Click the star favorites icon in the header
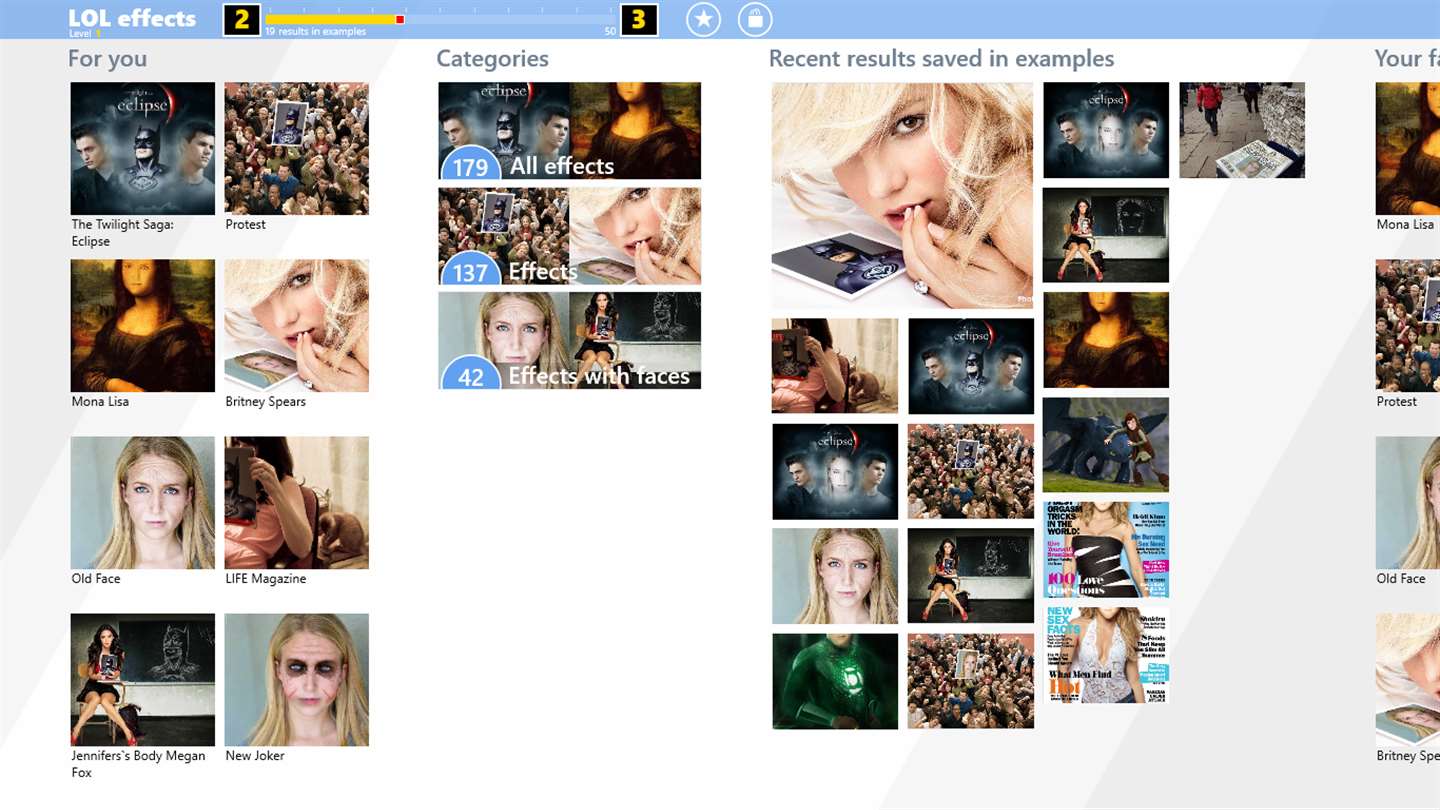 [x=703, y=19]
